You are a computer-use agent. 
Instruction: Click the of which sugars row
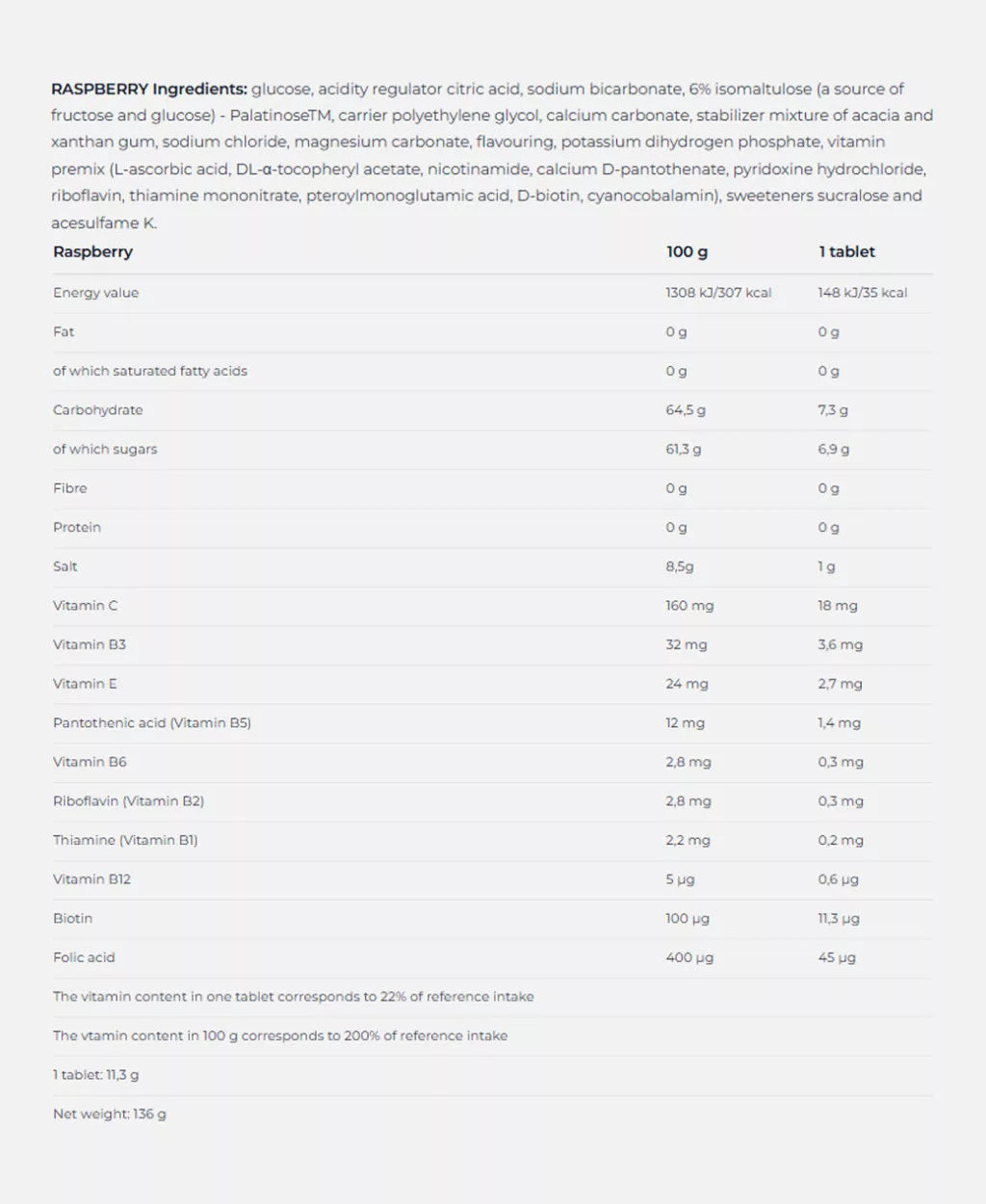click(x=492, y=450)
